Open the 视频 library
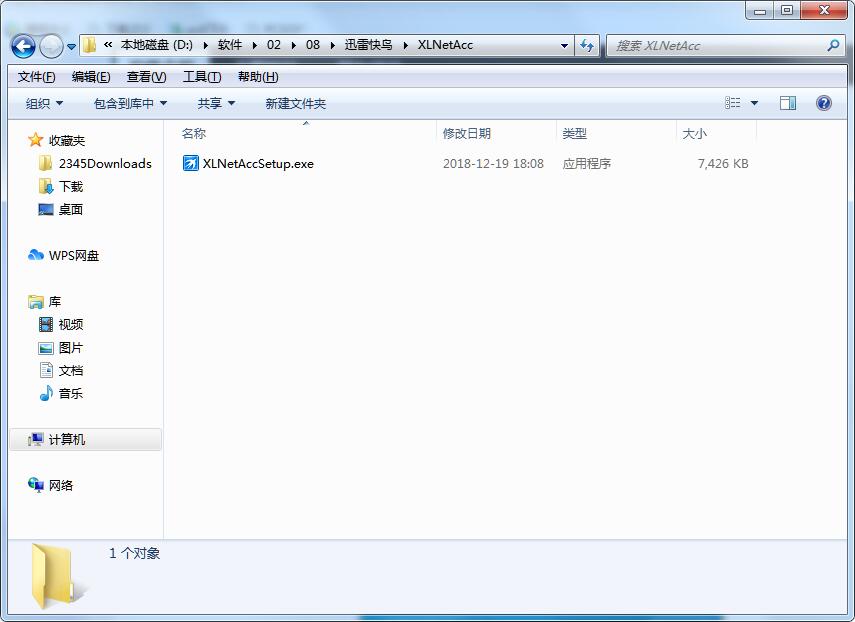This screenshot has height=622, width=855. click(70, 324)
